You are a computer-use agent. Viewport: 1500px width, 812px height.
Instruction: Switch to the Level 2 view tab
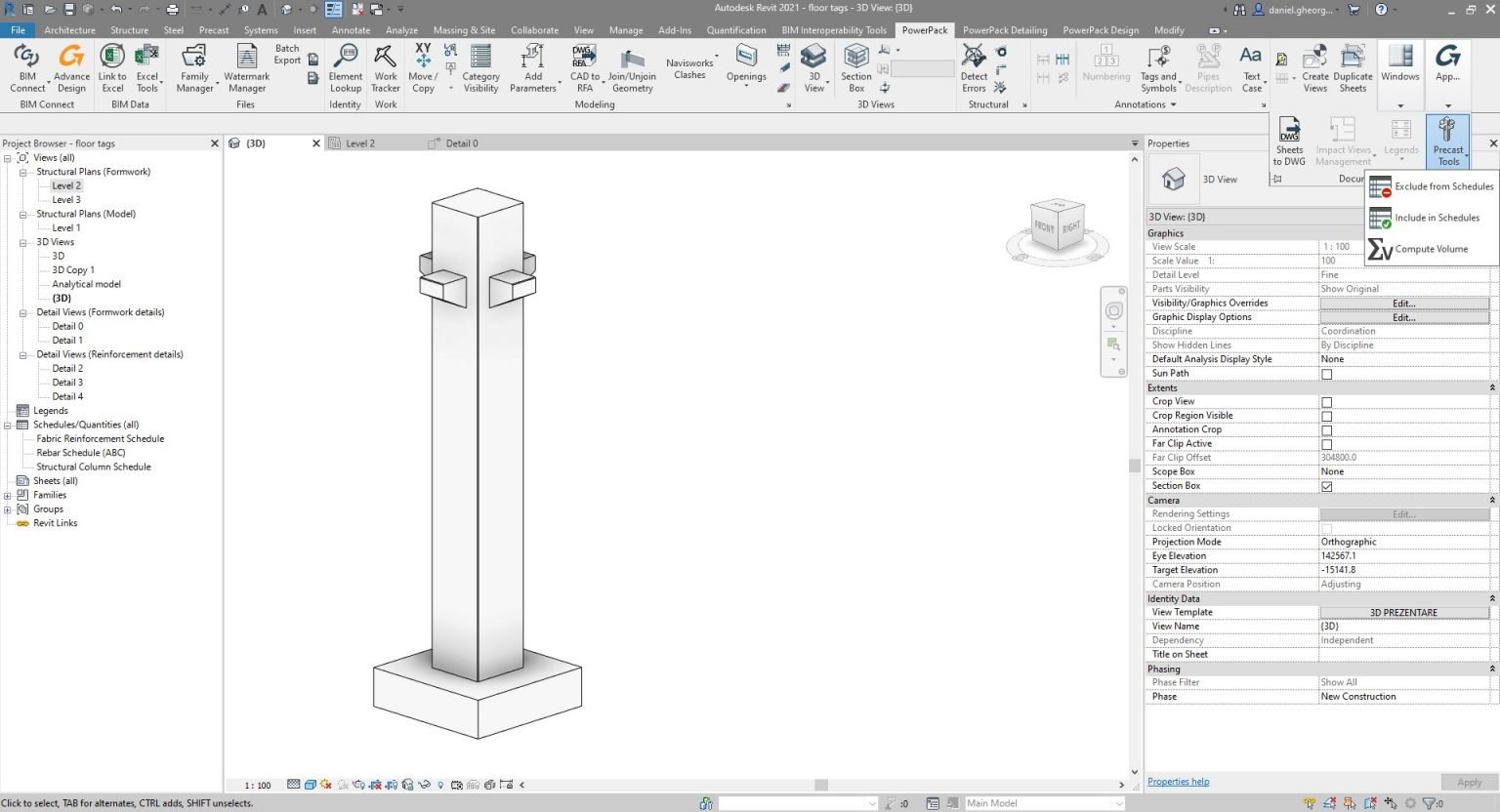coord(360,142)
